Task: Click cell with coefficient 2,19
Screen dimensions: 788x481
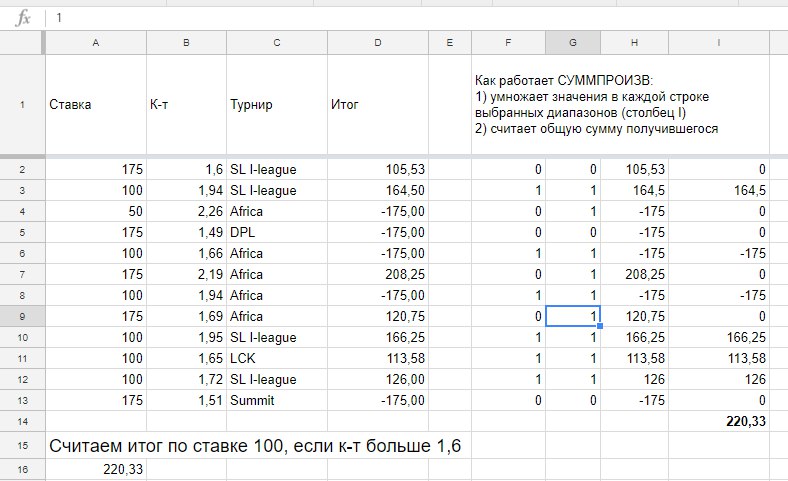Action: (186, 274)
